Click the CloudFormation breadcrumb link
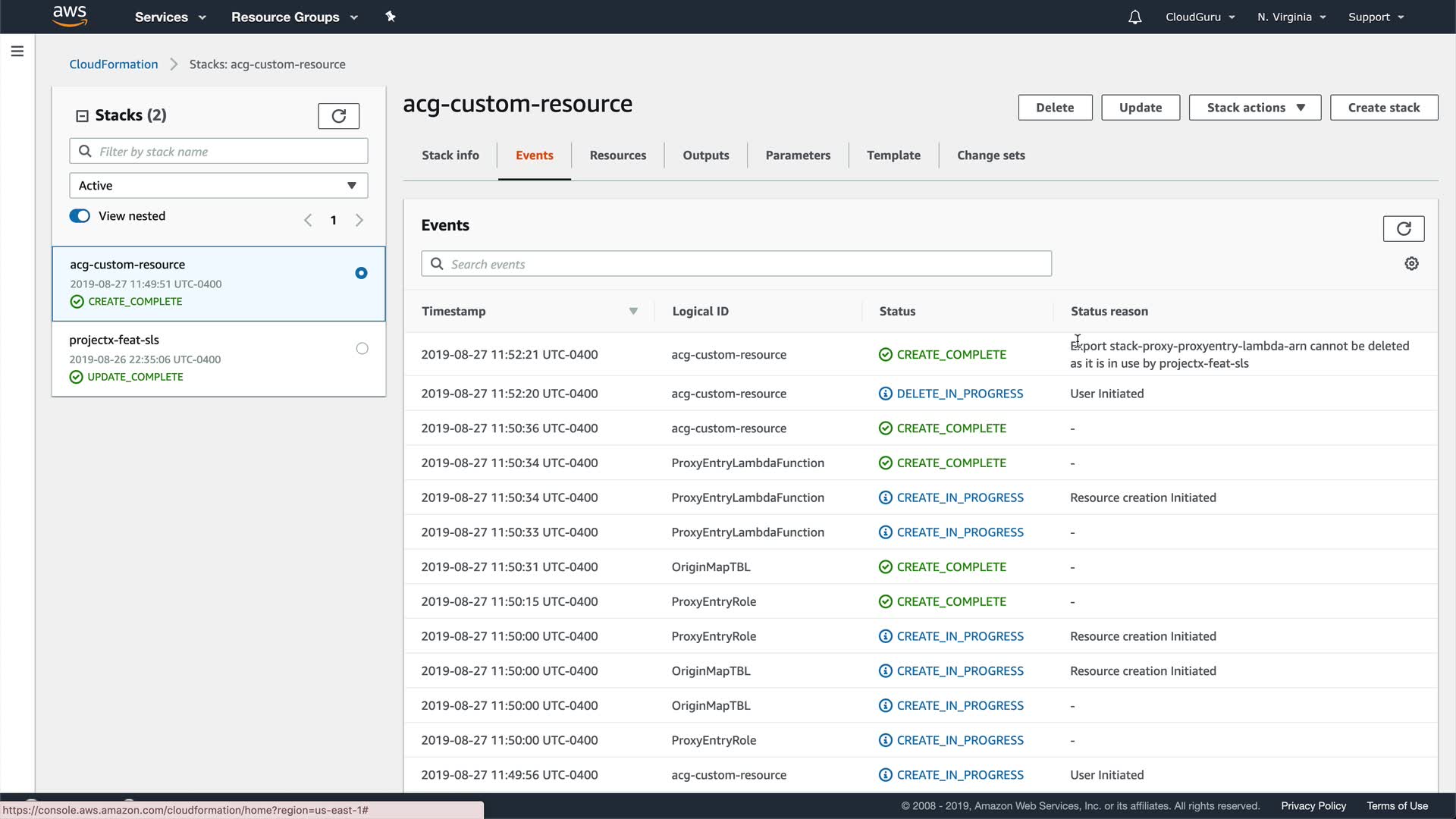The height and width of the screenshot is (819, 1456). coord(114,64)
